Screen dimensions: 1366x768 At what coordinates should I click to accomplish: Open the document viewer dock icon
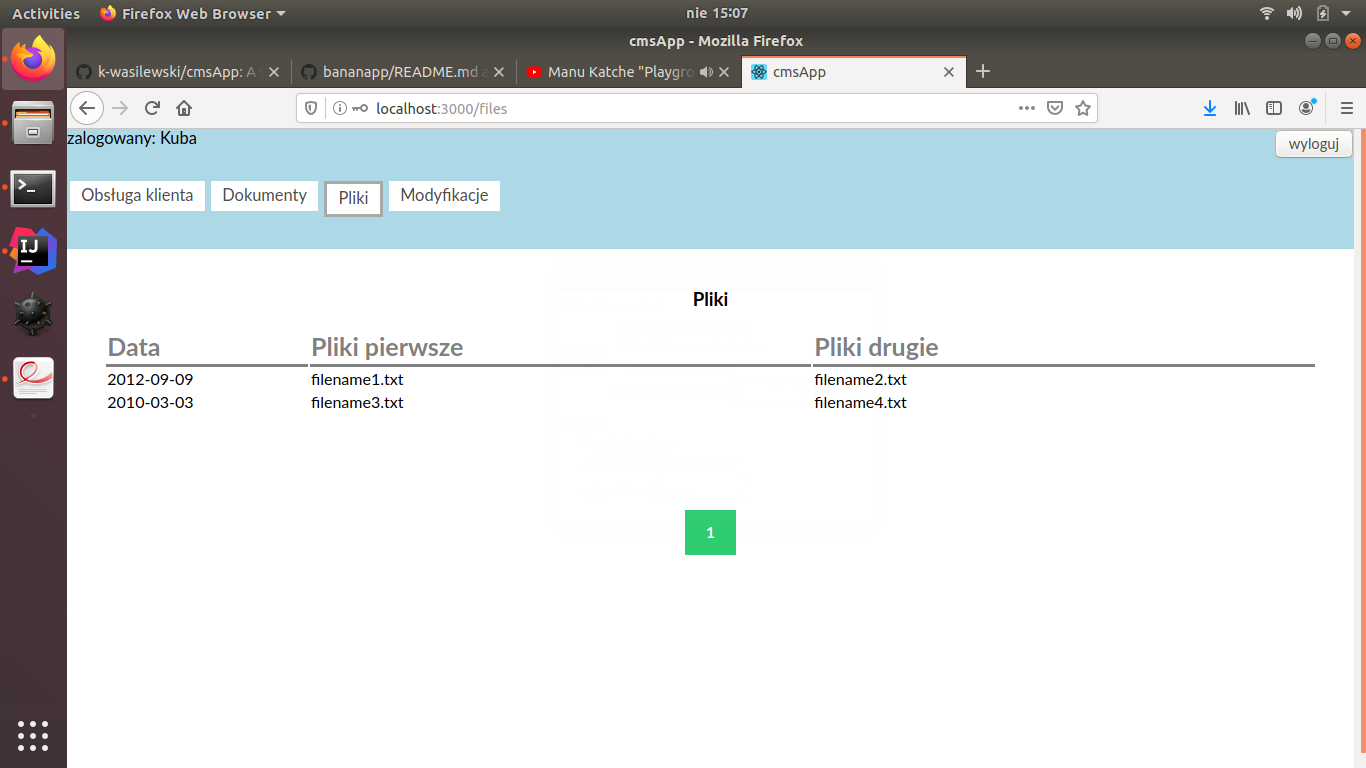point(33,379)
